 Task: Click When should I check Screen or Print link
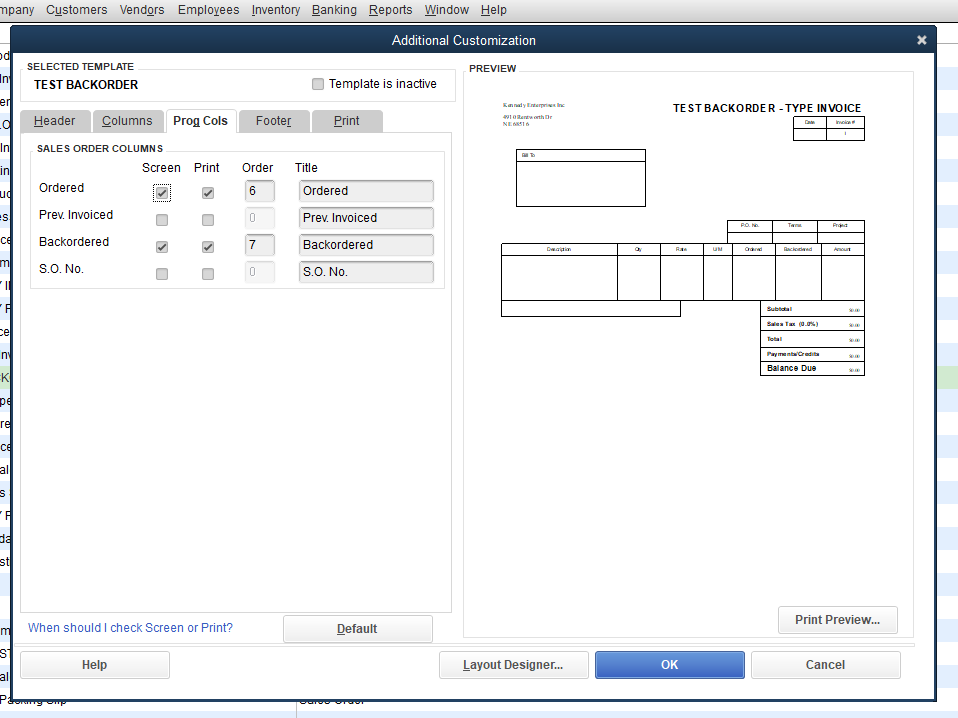pyautogui.click(x=130, y=627)
